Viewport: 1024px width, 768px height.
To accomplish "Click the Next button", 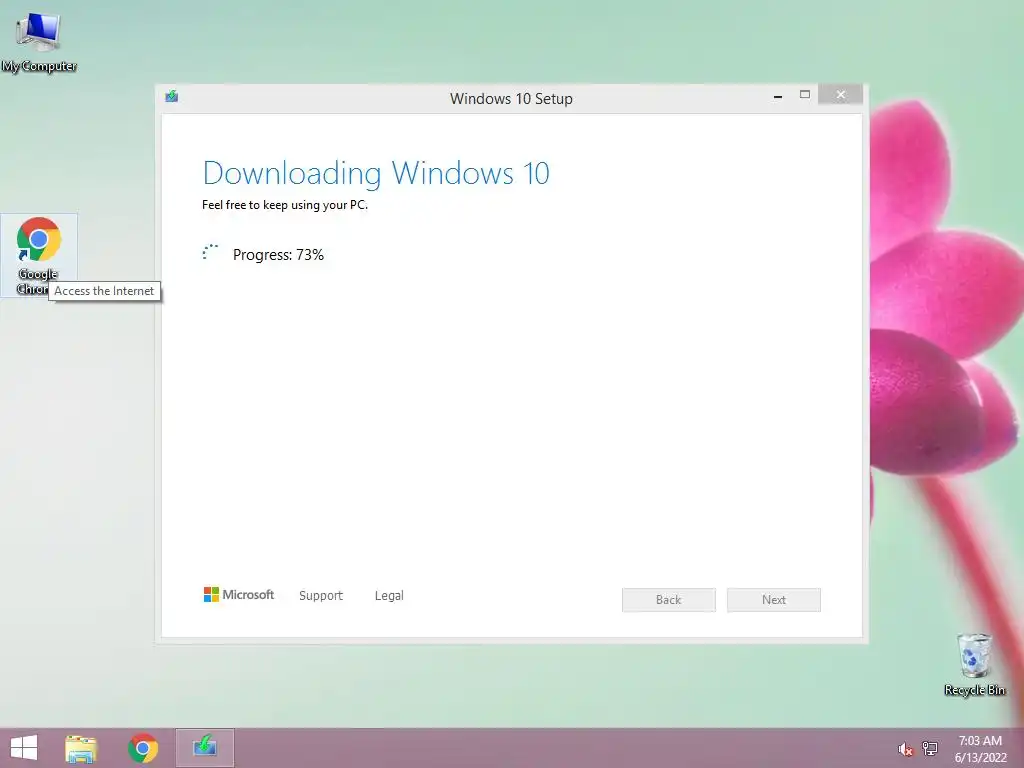I will point(774,600).
